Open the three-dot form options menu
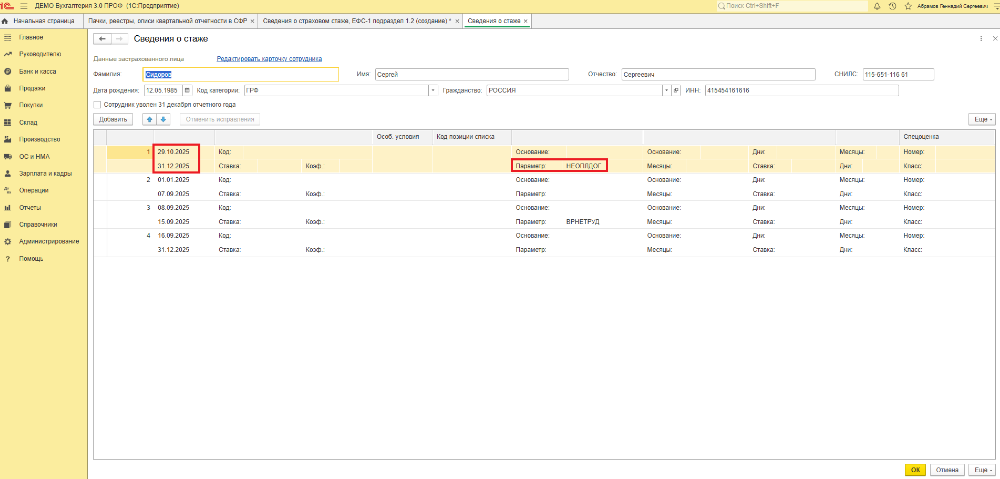This screenshot has width=1000, height=479. 980,39
